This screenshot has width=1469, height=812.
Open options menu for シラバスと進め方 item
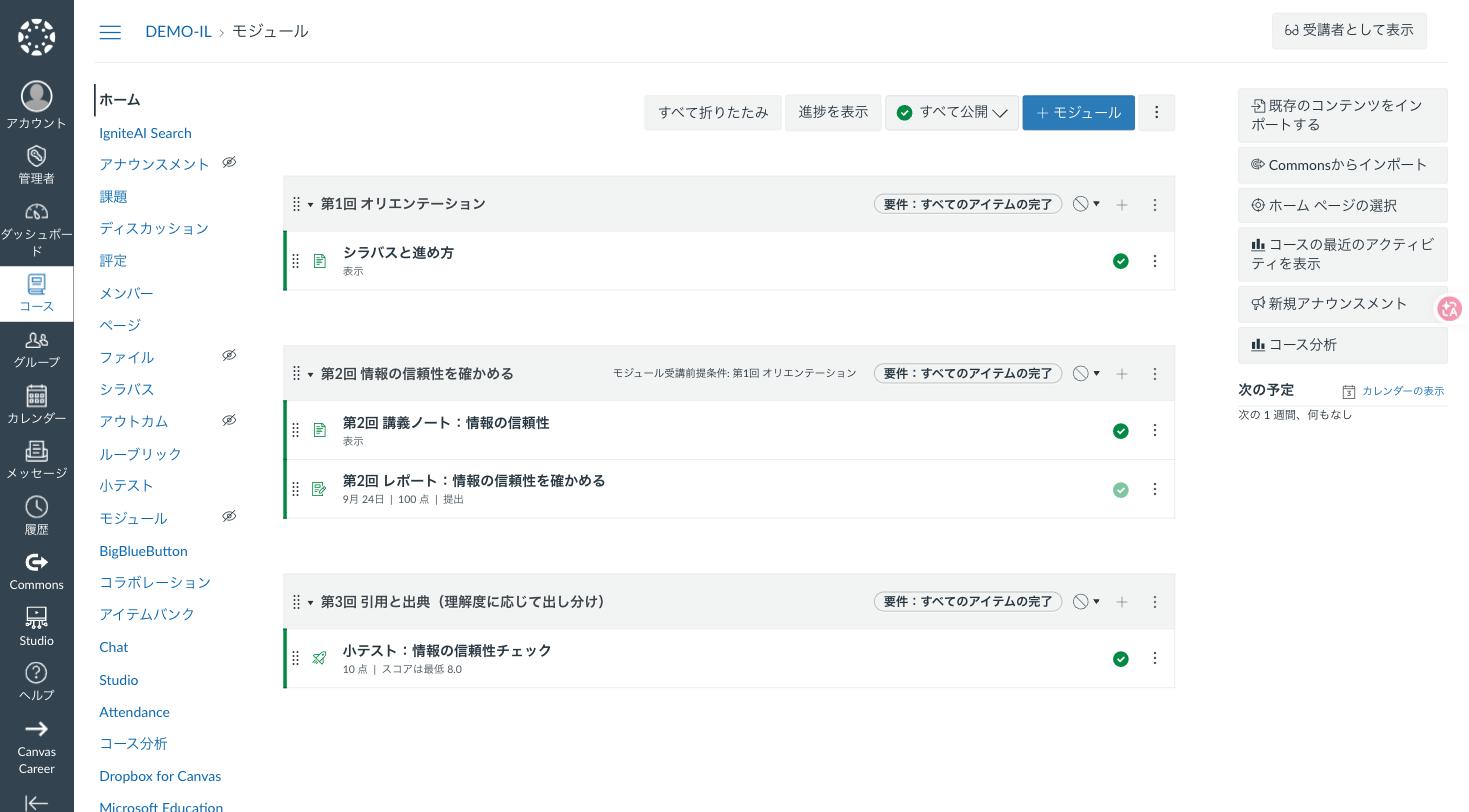point(1155,261)
